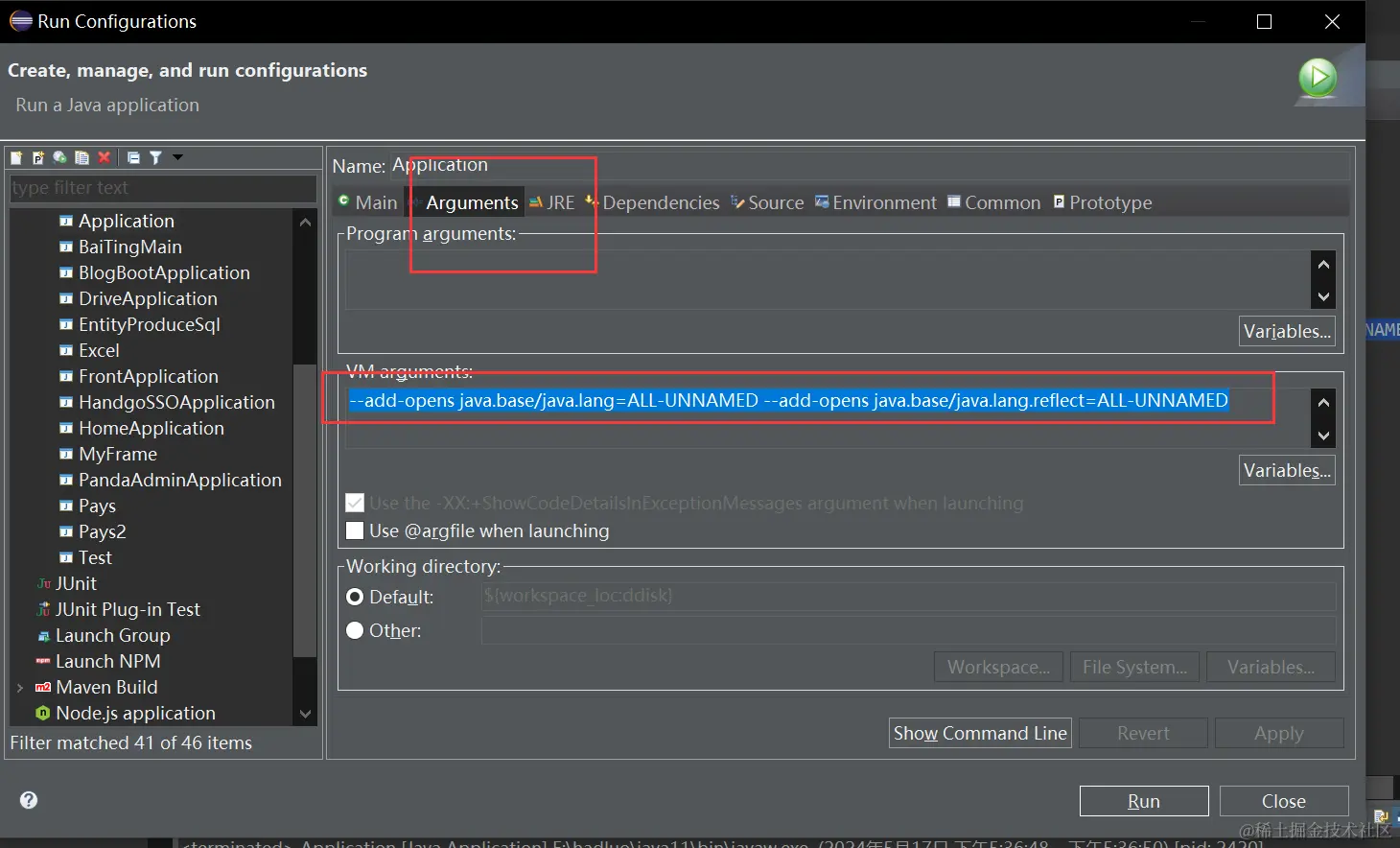Expand the Maven Build tree node
The image size is (1400, 848).
20,687
